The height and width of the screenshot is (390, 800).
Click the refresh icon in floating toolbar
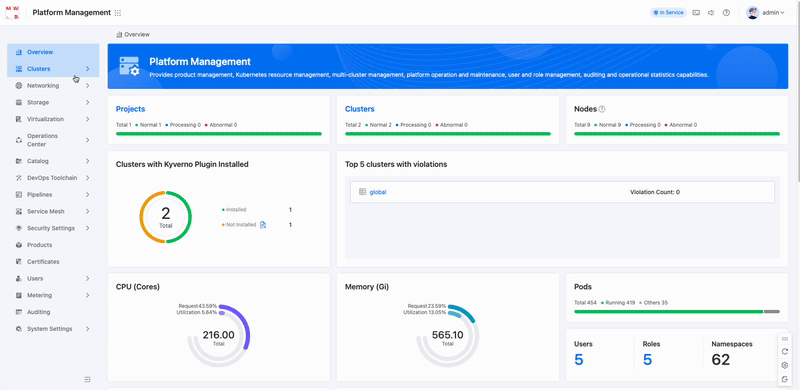click(785, 352)
